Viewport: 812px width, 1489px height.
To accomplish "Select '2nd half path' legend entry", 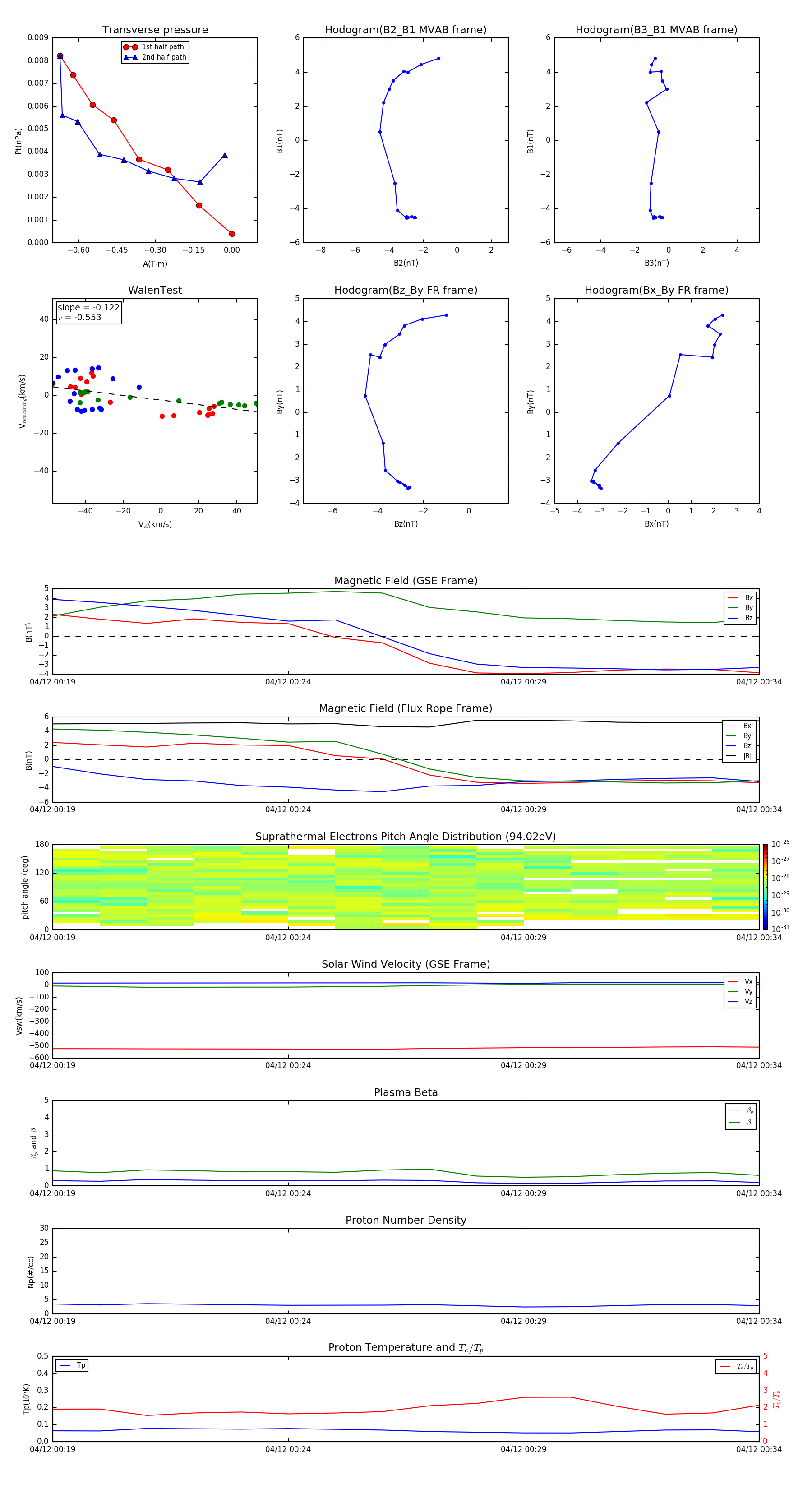I will [155, 57].
